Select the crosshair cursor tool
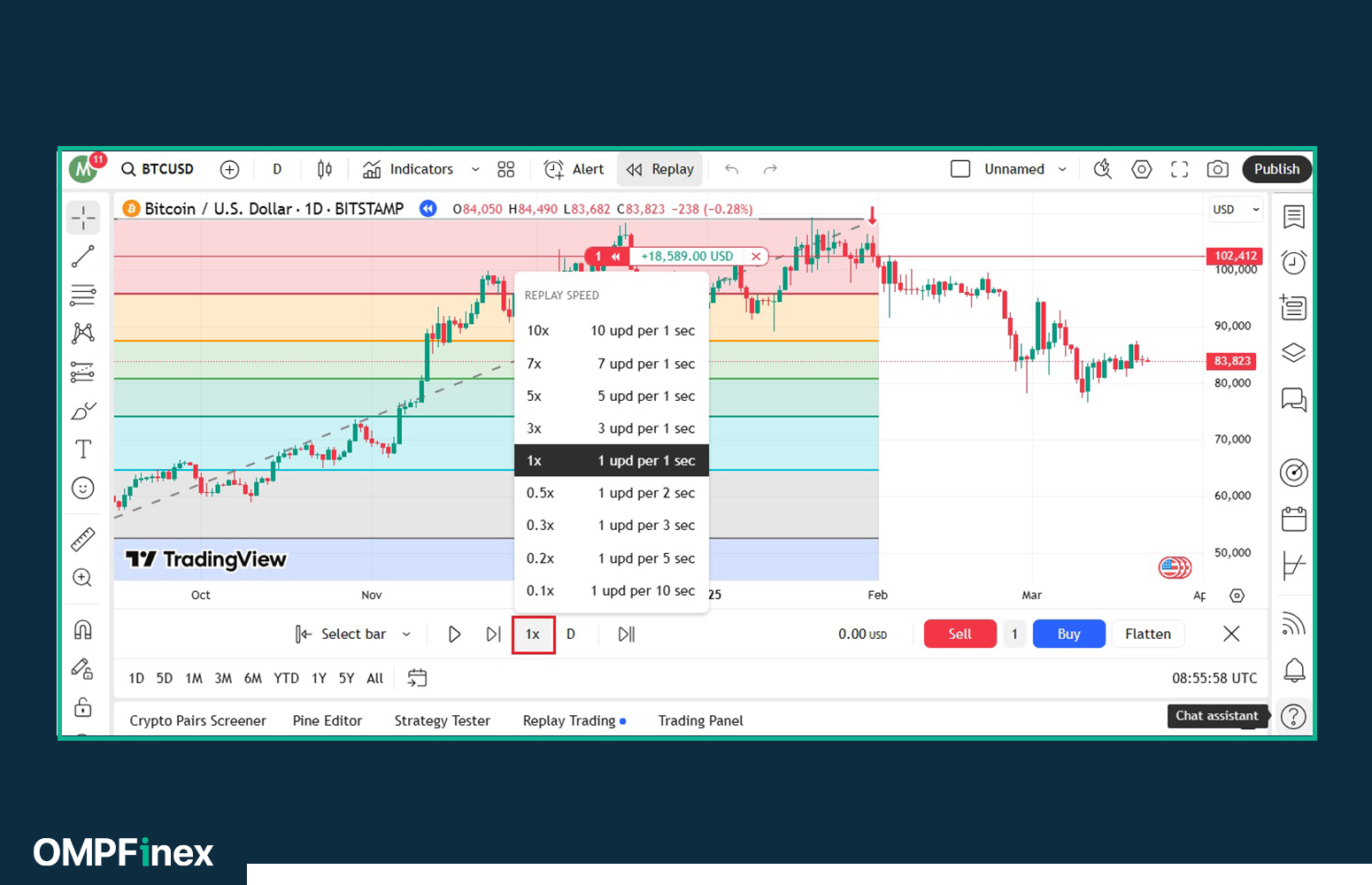This screenshot has width=1372, height=885. click(83, 218)
